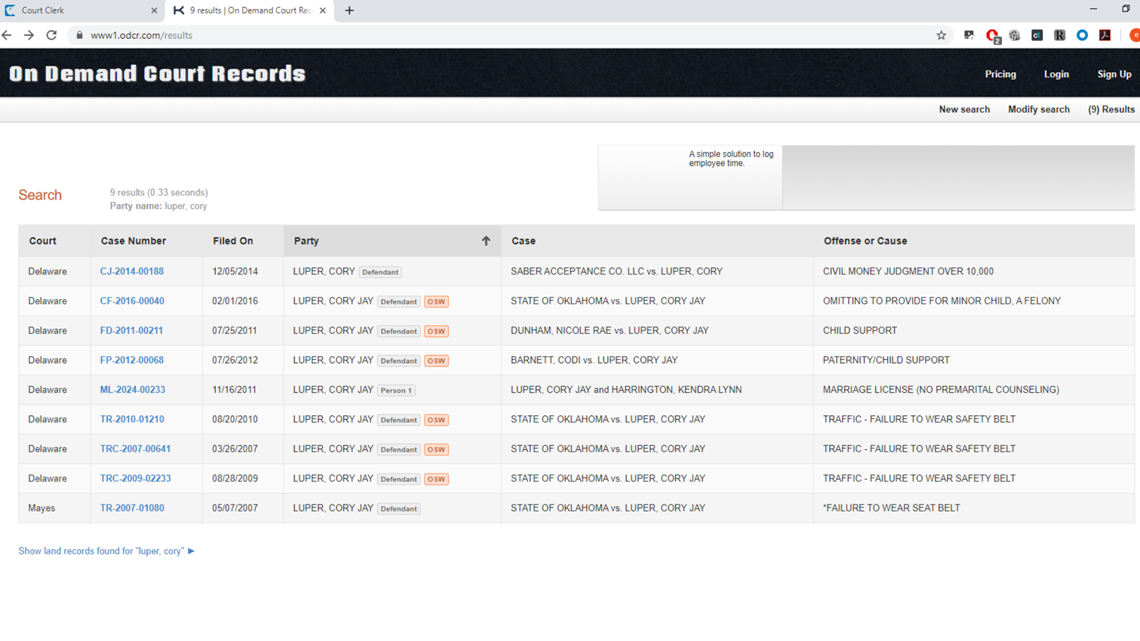Click Modify search
The image size is (1140, 641).
tap(1038, 109)
